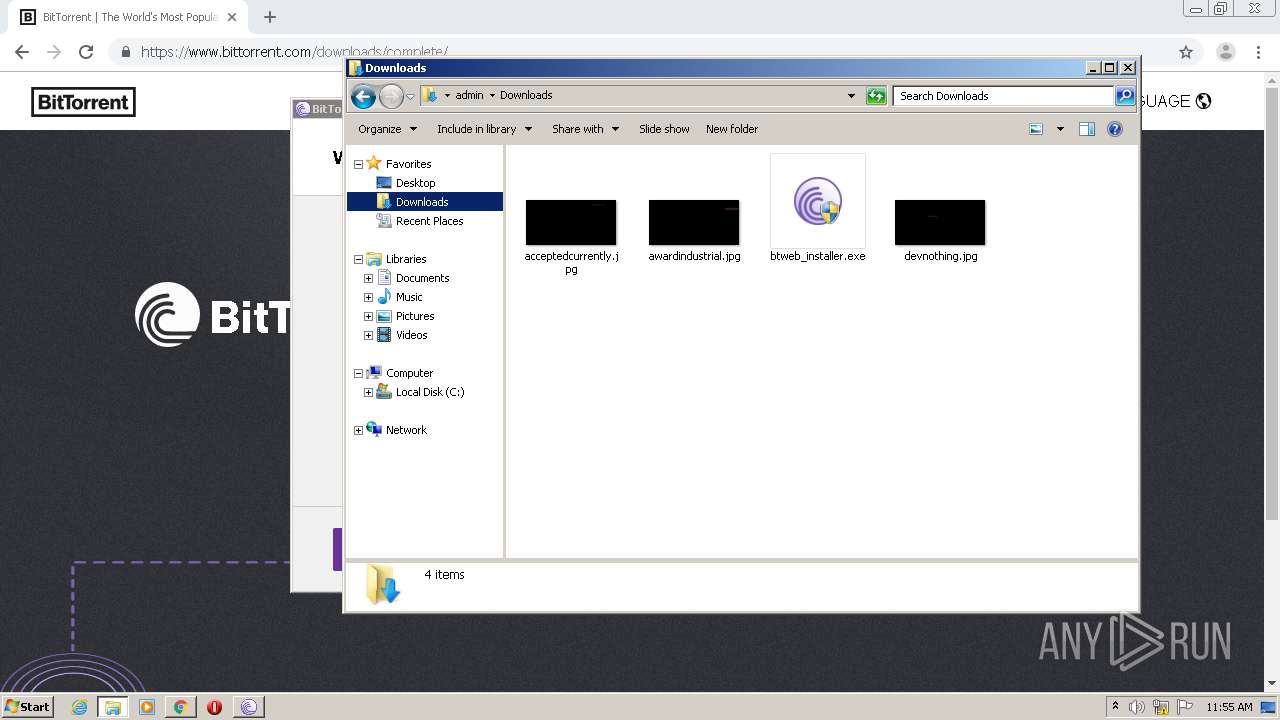Viewport: 1280px width, 720px height.
Task: Select Local Disk (C:)
Action: (x=429, y=392)
